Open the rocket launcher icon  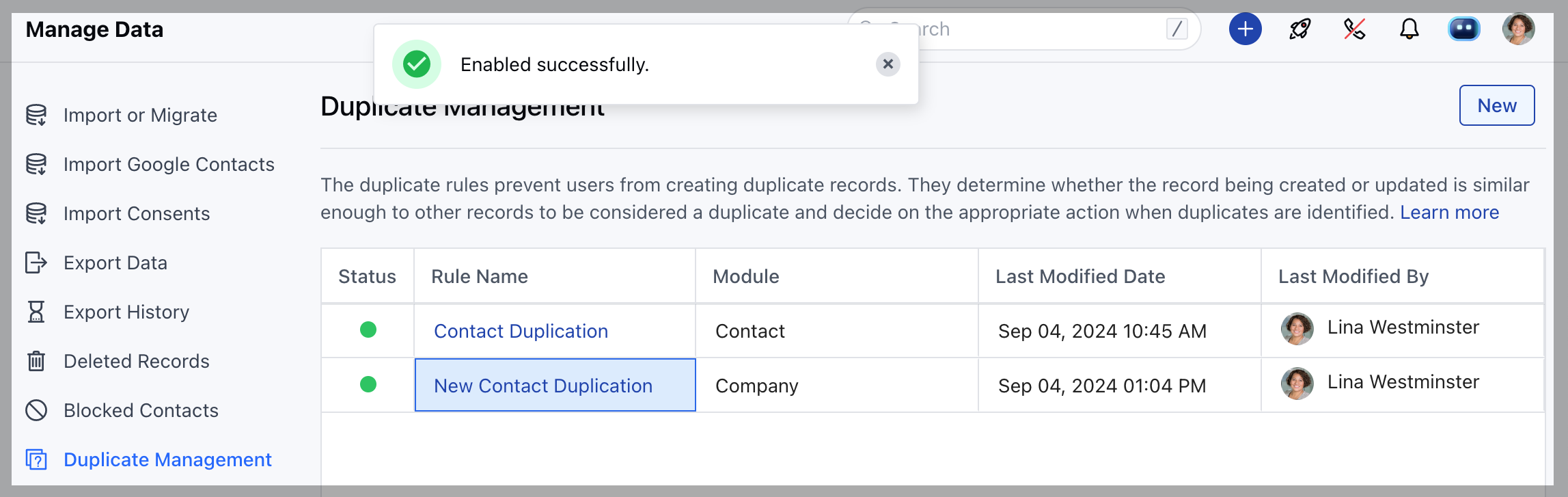point(1299,29)
